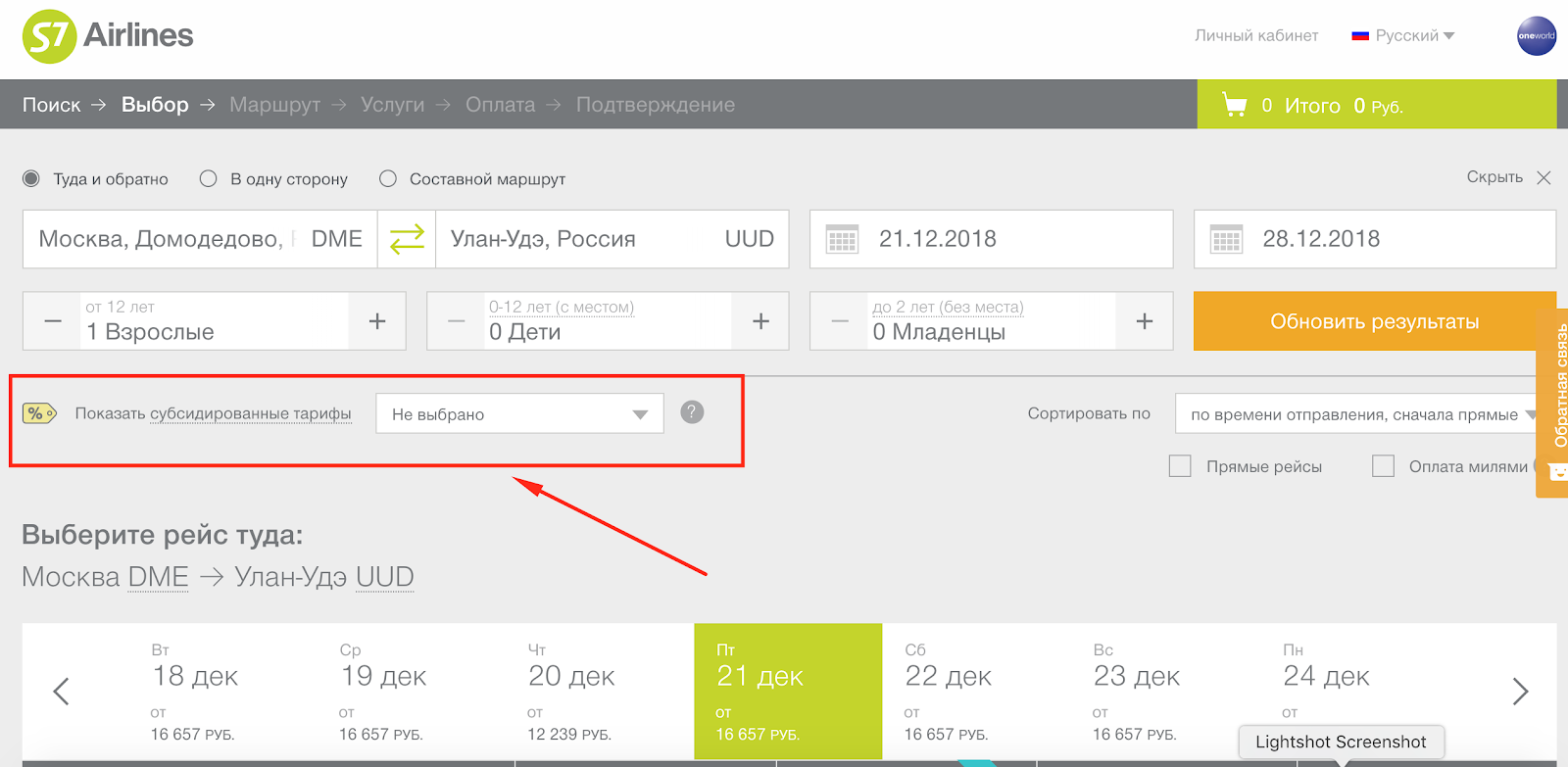Enable Прямые рейсы checkbox
This screenshot has width=1568, height=767.
pos(1180,466)
